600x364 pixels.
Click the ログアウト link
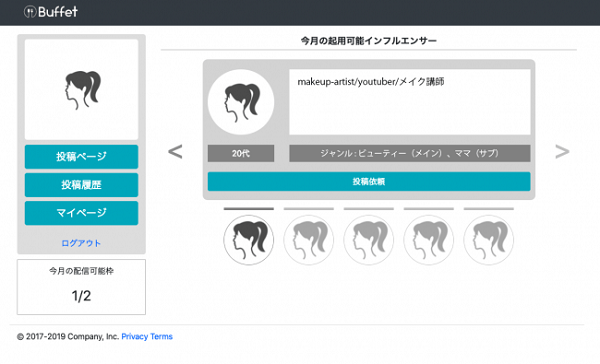[x=81, y=243]
